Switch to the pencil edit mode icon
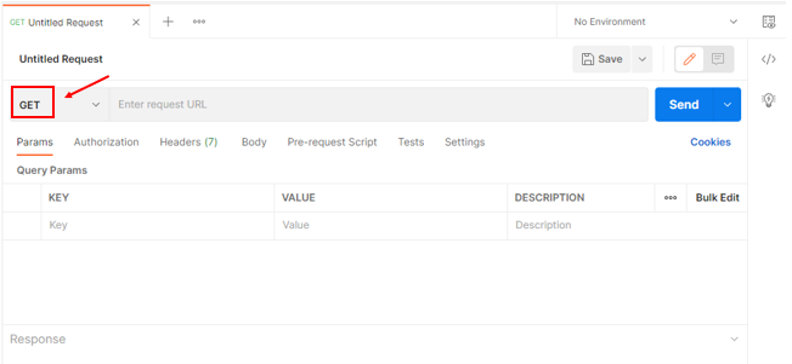 (689, 59)
